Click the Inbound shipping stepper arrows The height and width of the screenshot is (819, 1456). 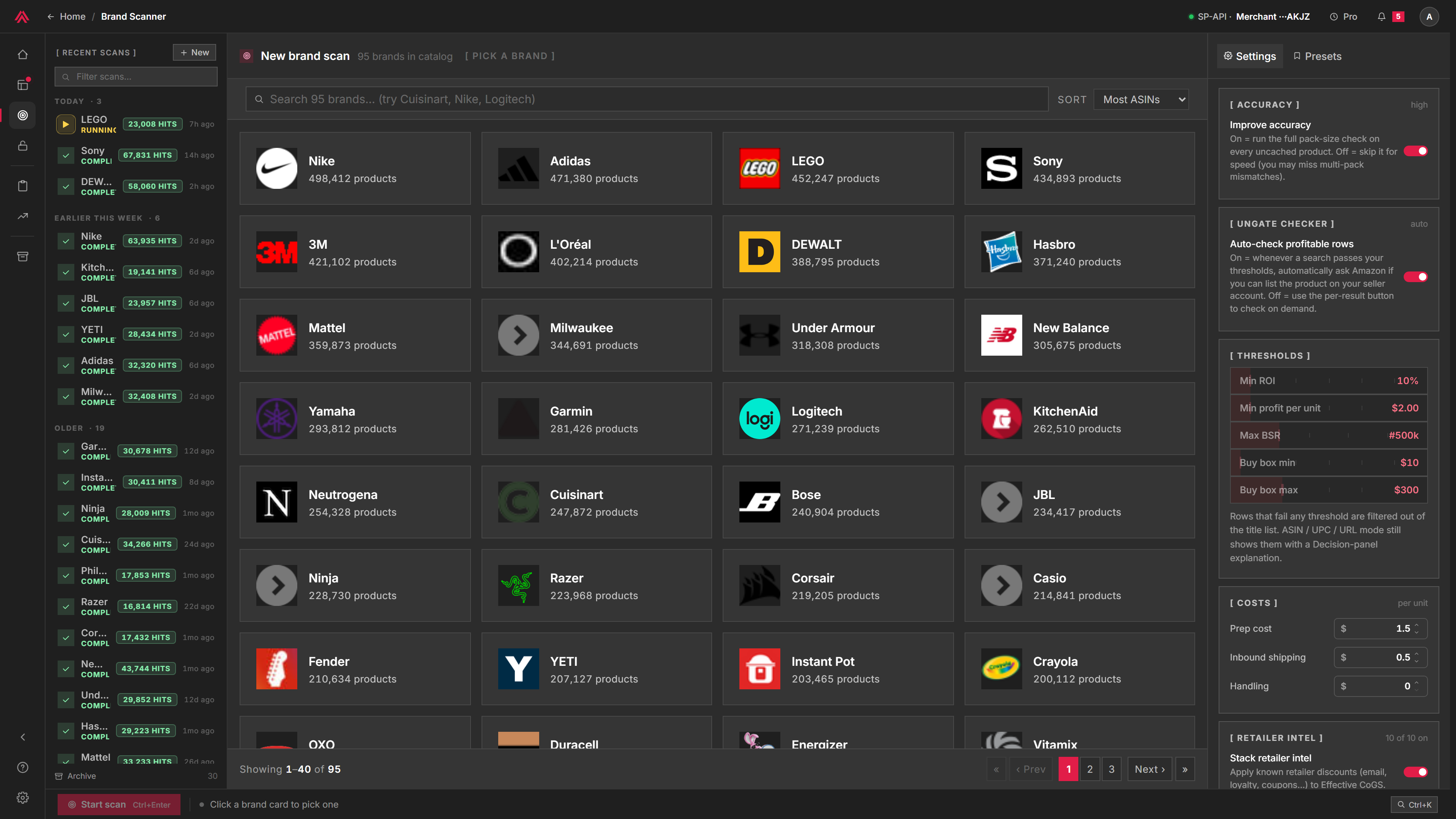pos(1416,657)
